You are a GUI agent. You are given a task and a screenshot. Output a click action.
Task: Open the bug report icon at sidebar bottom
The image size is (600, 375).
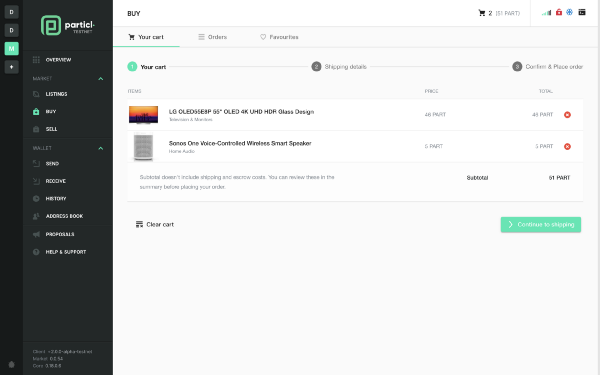point(11,364)
